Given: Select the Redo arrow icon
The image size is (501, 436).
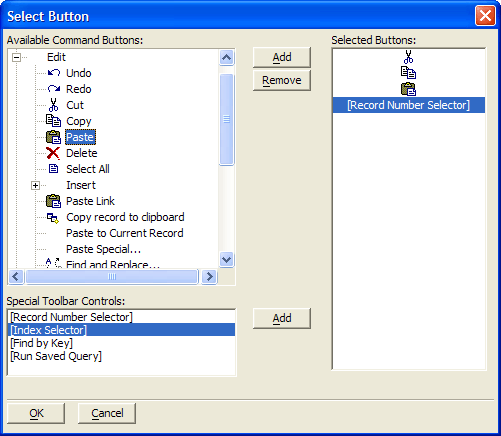Looking at the screenshot, I should pos(54,89).
